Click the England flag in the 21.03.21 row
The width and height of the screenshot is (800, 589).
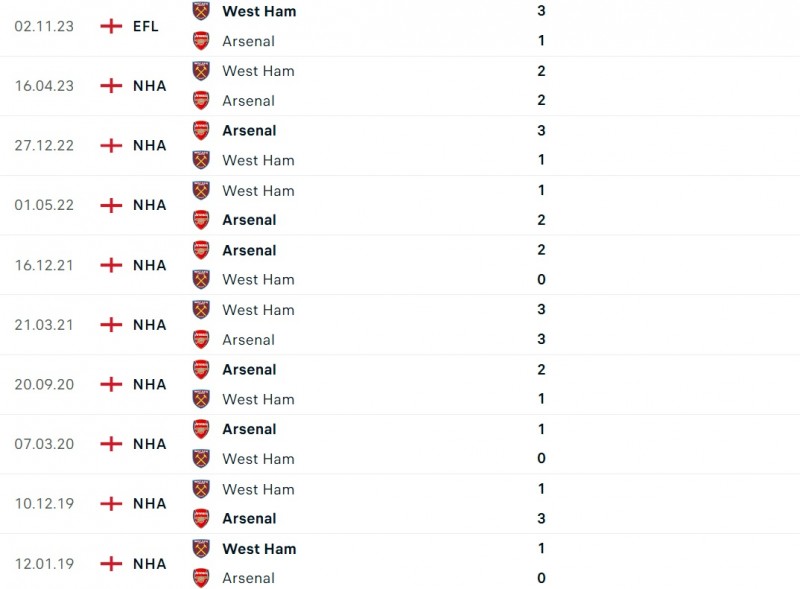click(x=111, y=325)
